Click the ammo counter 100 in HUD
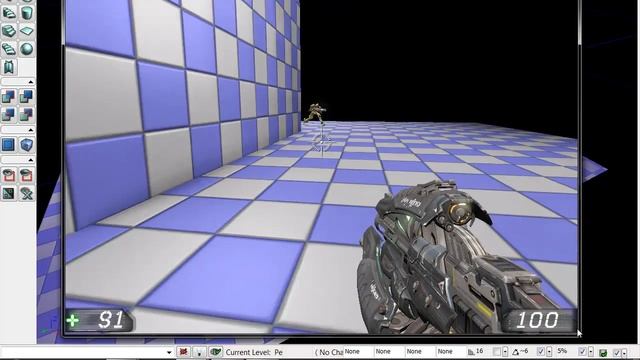The width and height of the screenshot is (640, 360). pyautogui.click(x=537, y=320)
